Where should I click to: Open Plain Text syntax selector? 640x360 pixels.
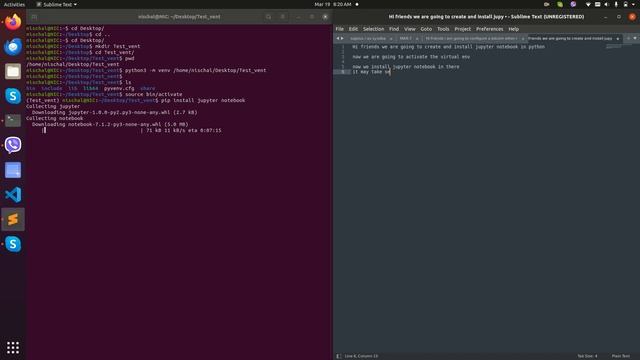point(620,356)
